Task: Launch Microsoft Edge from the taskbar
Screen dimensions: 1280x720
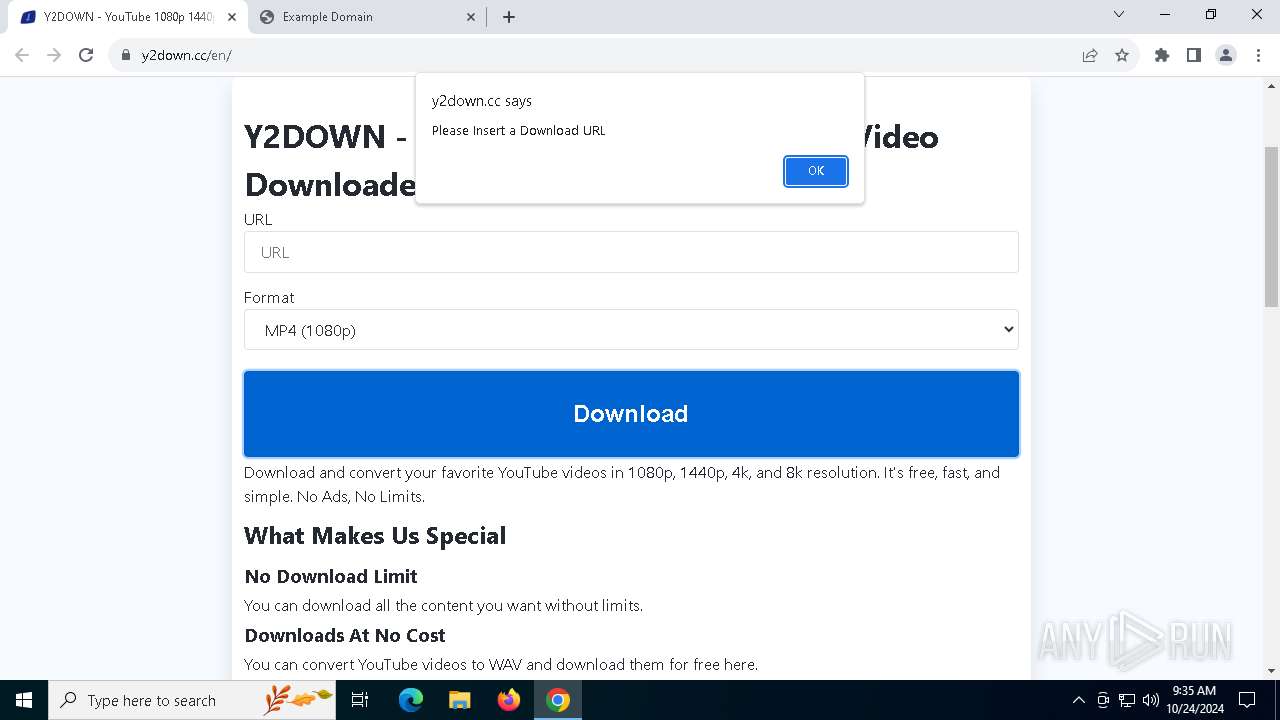Action: 411,700
